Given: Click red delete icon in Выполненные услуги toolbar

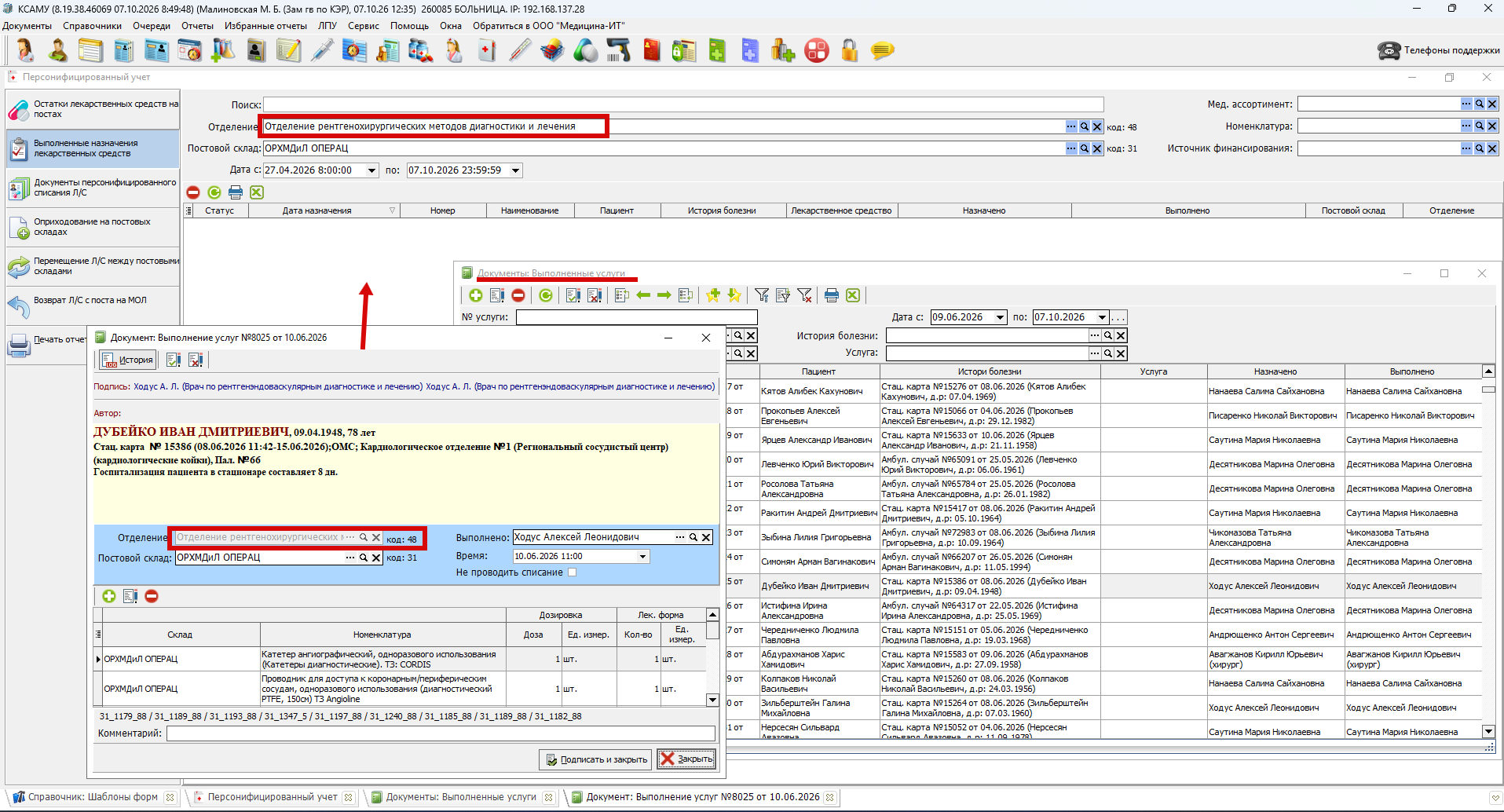Looking at the screenshot, I should [x=518, y=295].
